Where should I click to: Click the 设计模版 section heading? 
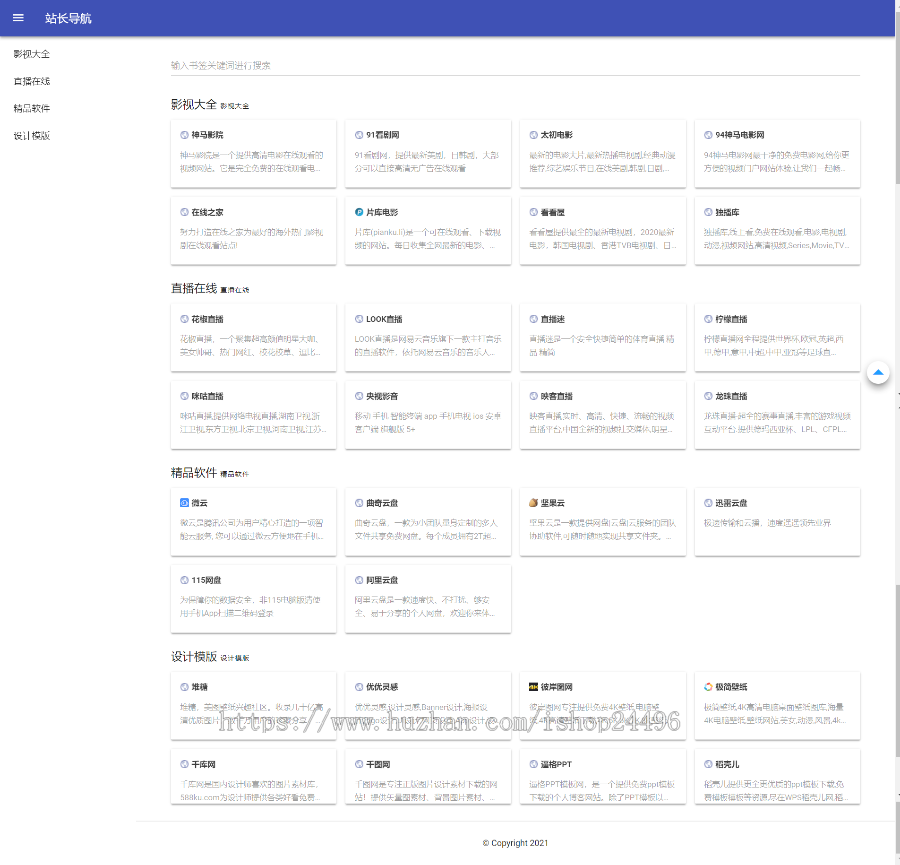[x=193, y=657]
